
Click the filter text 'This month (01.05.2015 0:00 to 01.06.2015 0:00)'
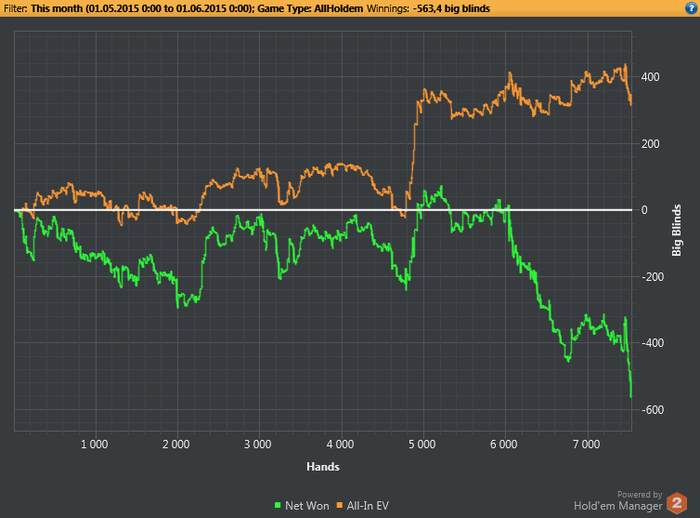pos(142,8)
